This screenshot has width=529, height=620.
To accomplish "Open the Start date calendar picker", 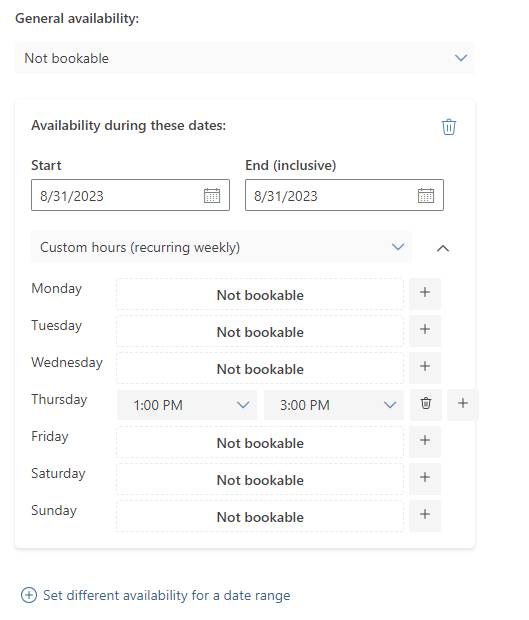I will (212, 195).
